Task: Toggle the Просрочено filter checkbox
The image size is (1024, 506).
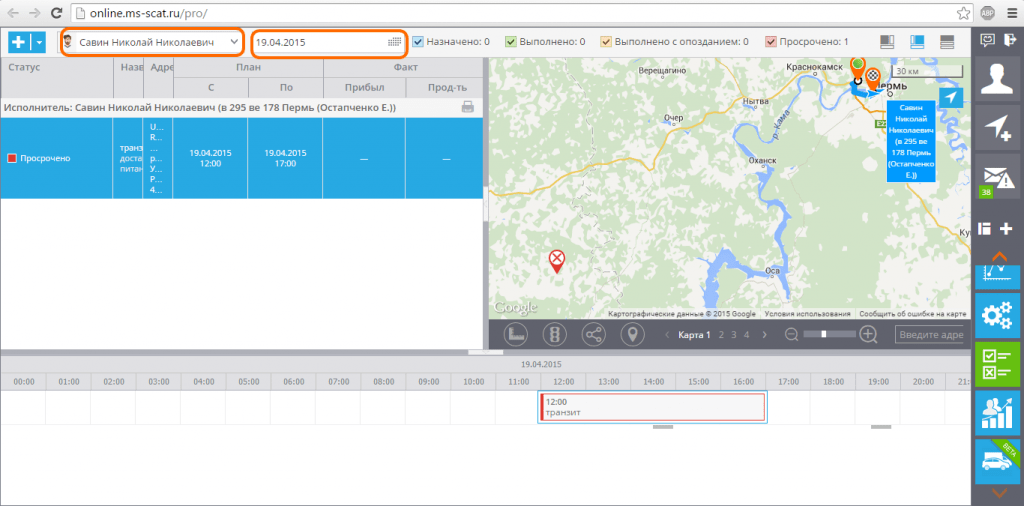Action: 771,42
